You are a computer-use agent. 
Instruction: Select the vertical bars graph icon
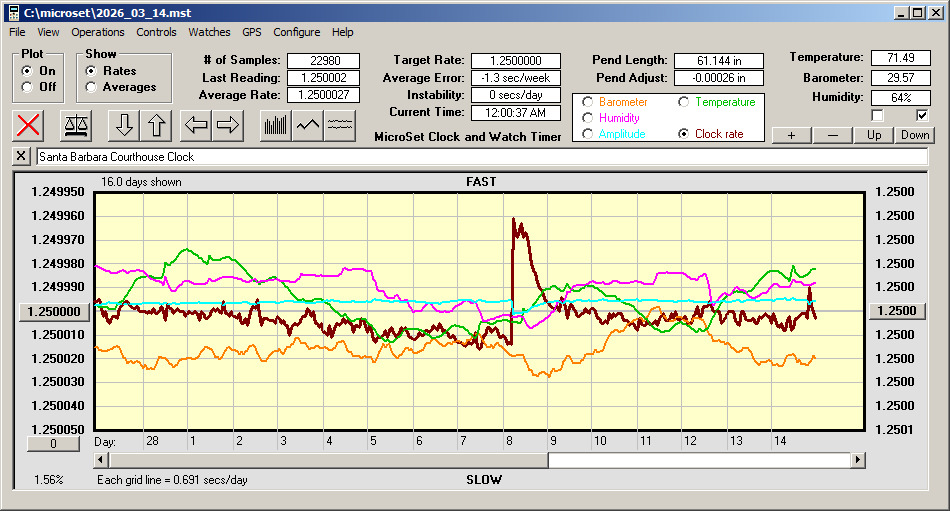(275, 125)
